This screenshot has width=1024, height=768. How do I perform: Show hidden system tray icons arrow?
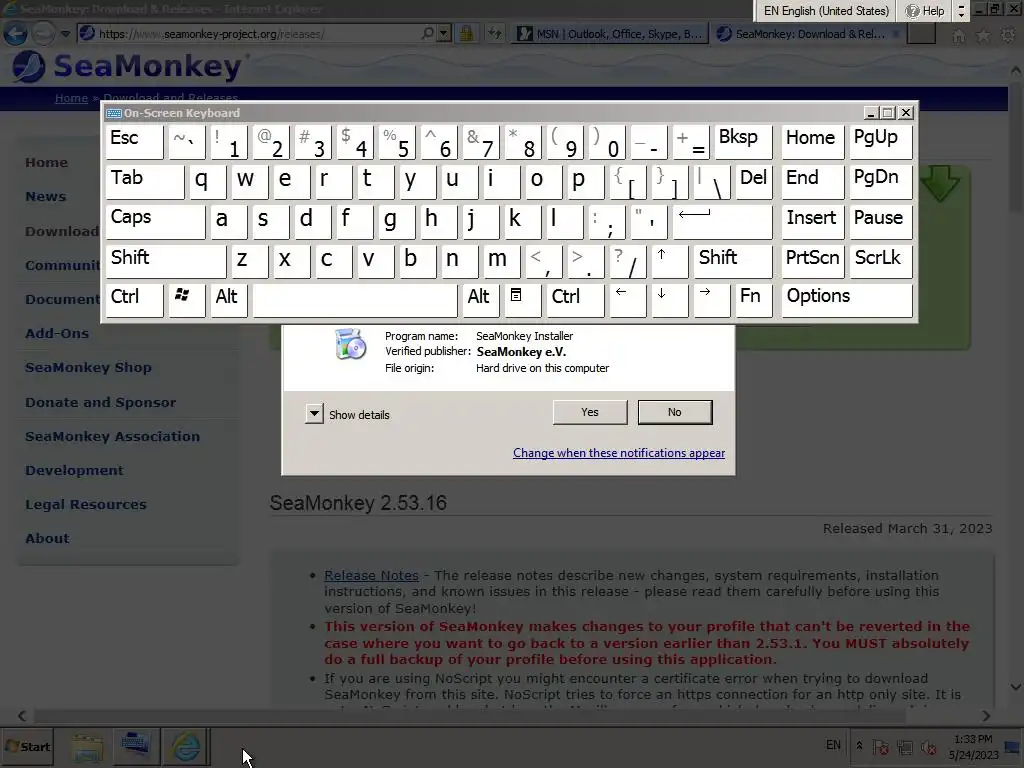859,745
